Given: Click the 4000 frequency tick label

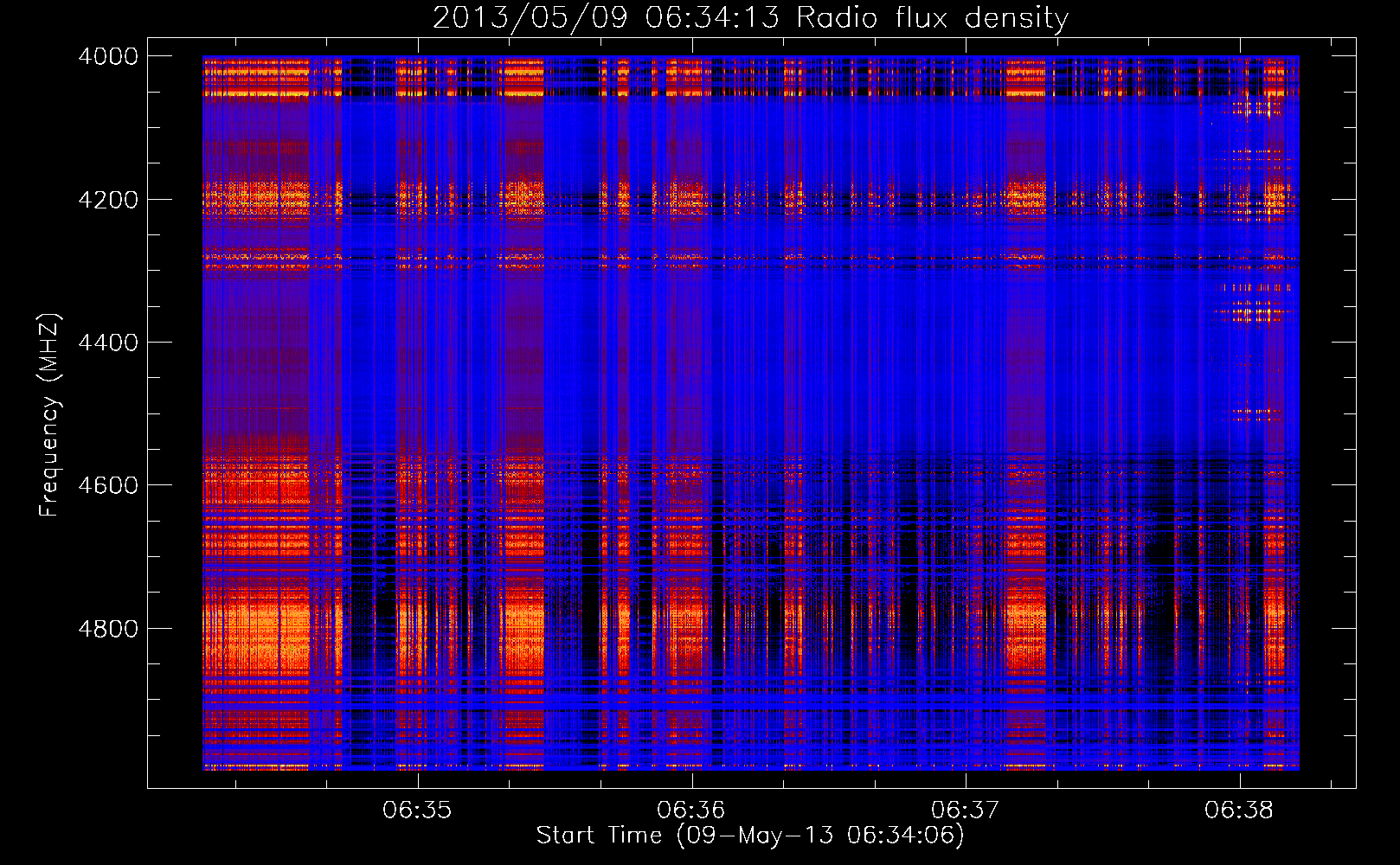Looking at the screenshot, I should (108, 56).
